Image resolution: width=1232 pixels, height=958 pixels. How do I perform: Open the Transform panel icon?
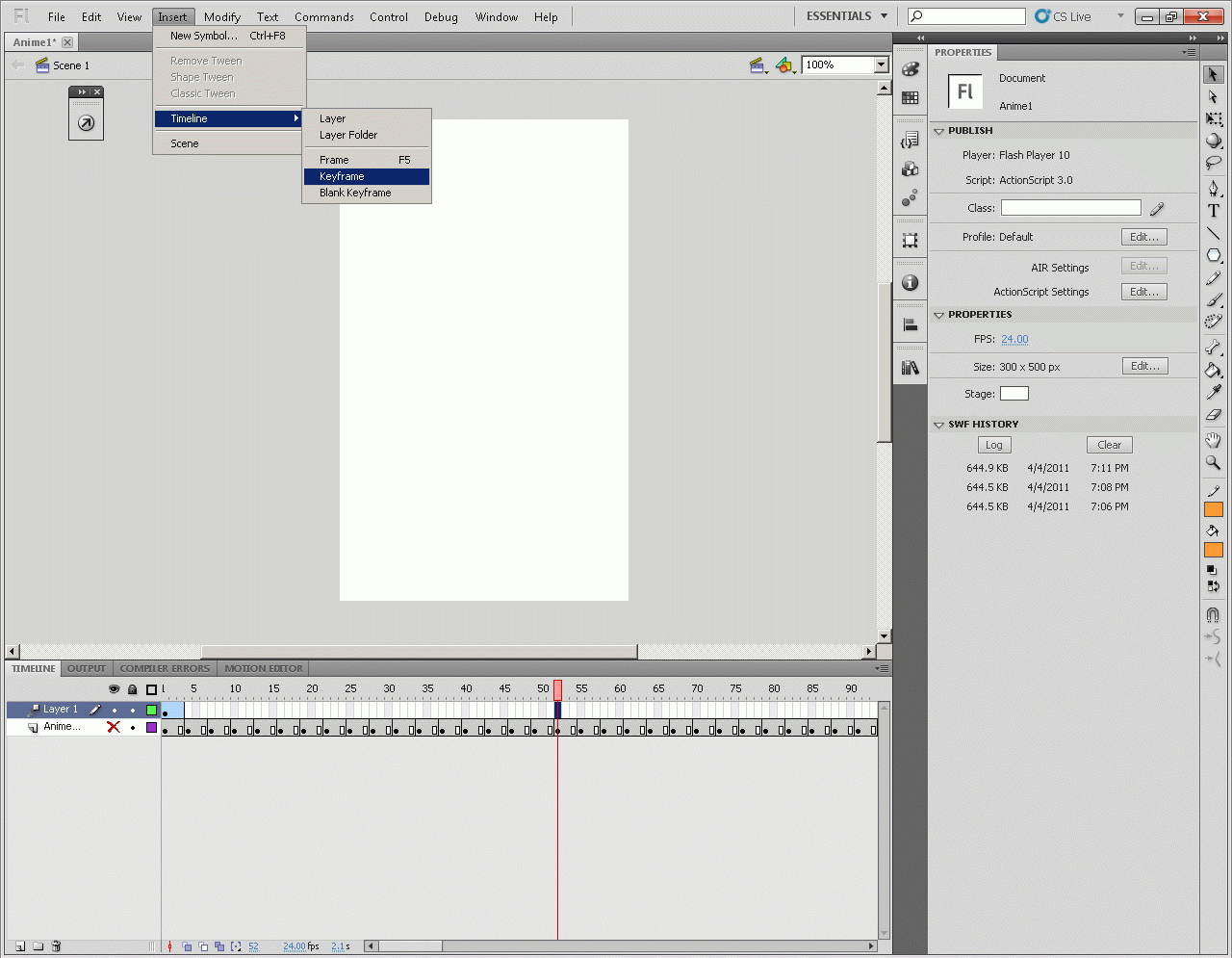pyautogui.click(x=910, y=240)
